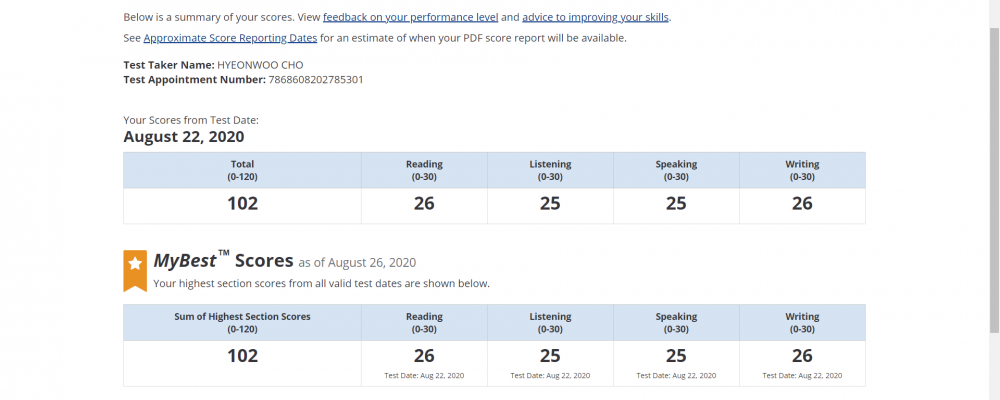Click the MyBest Writing test date text

802,376
